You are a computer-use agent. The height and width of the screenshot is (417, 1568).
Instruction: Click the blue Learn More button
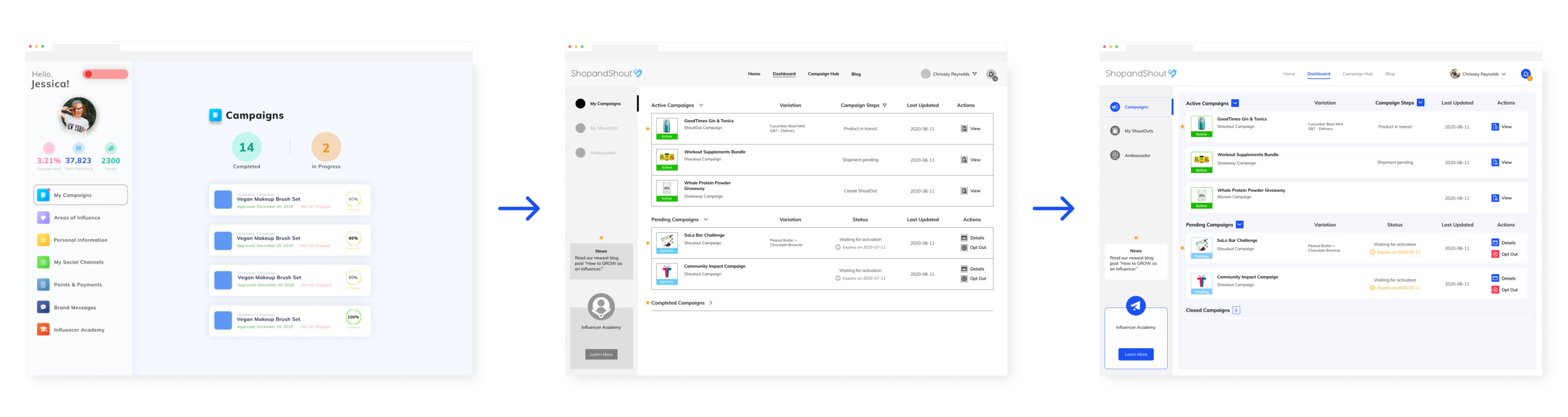[x=1136, y=354]
